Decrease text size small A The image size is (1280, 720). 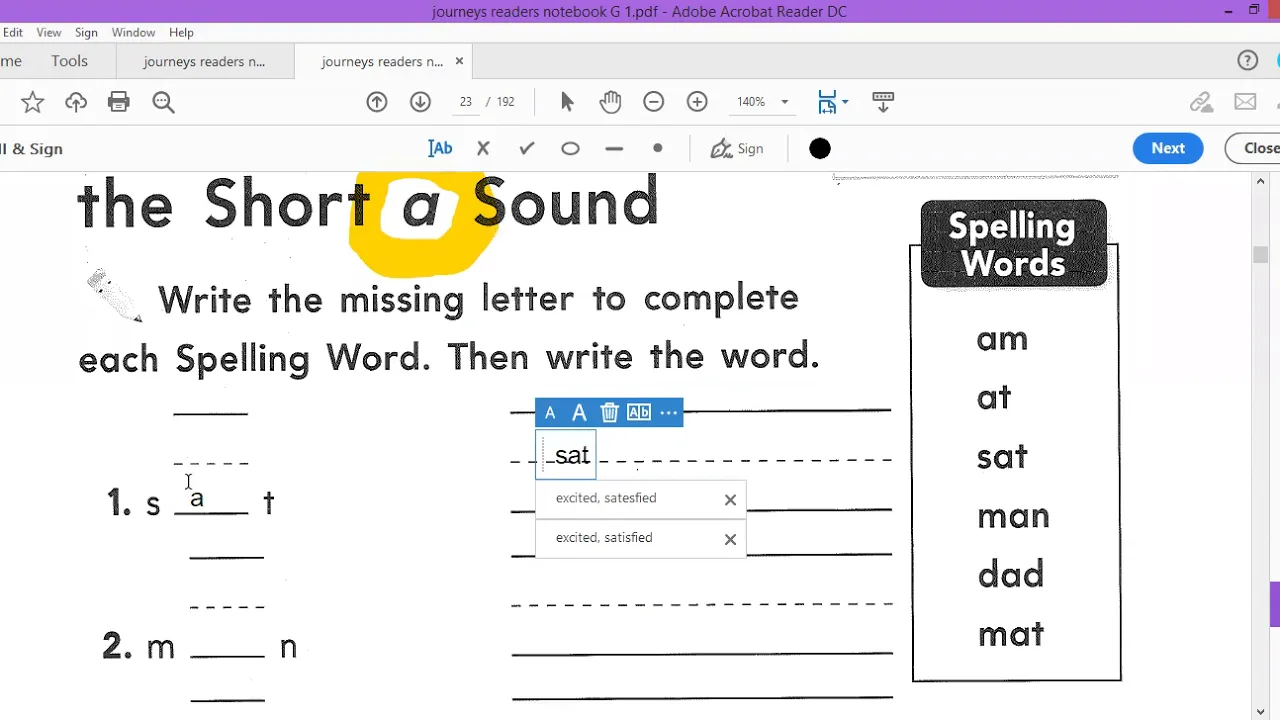point(550,413)
